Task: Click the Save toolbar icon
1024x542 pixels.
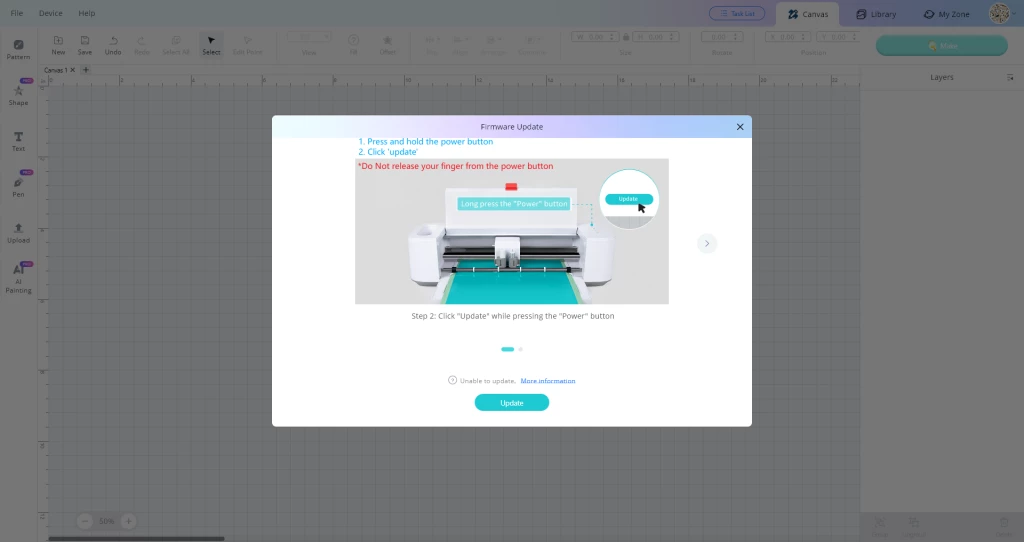Action: point(85,45)
